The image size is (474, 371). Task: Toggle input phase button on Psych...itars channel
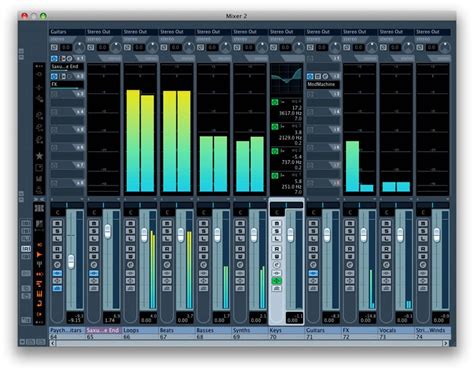click(x=54, y=47)
